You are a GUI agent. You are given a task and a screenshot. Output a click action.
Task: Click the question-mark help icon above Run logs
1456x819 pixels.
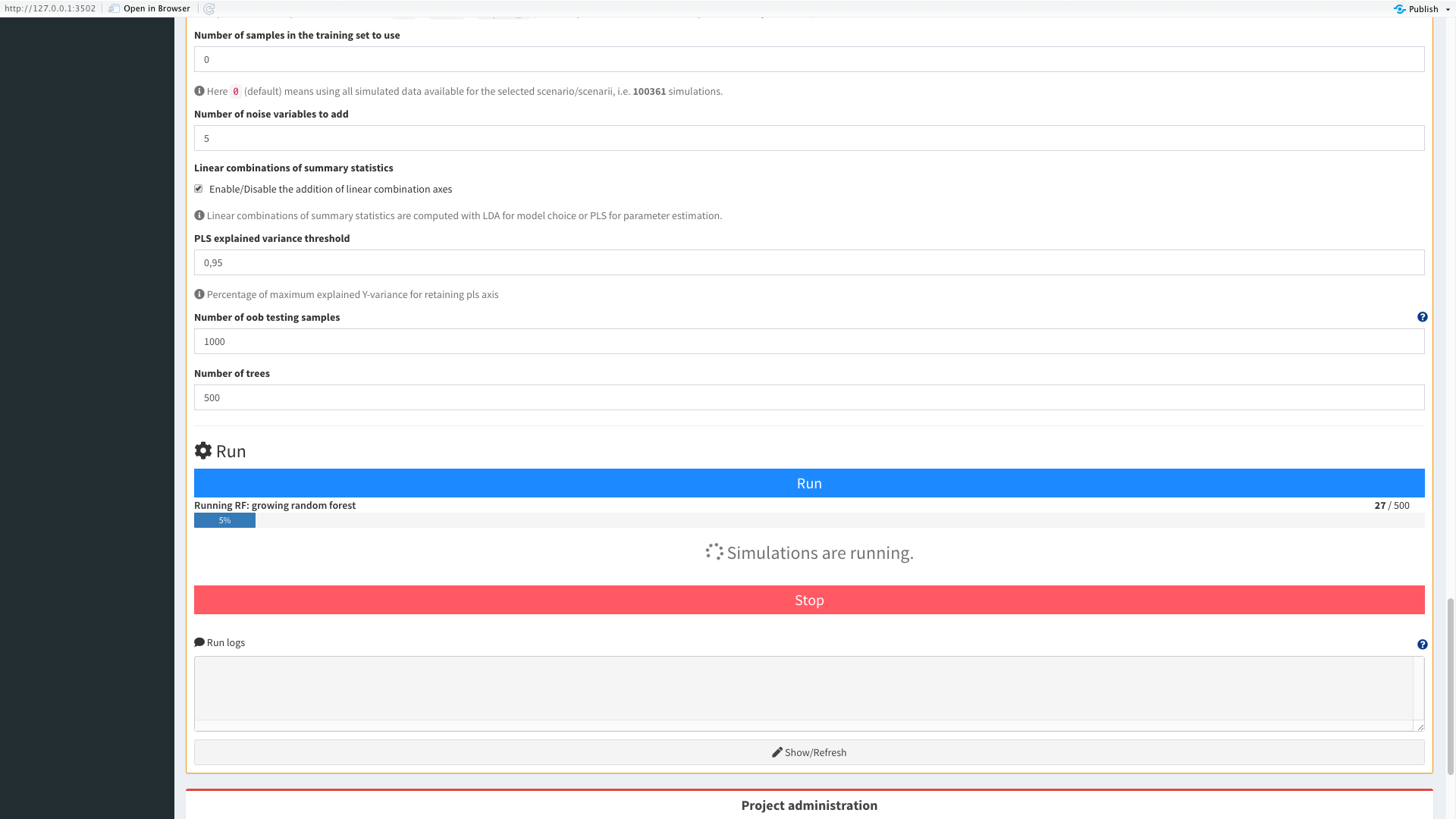click(x=1423, y=645)
